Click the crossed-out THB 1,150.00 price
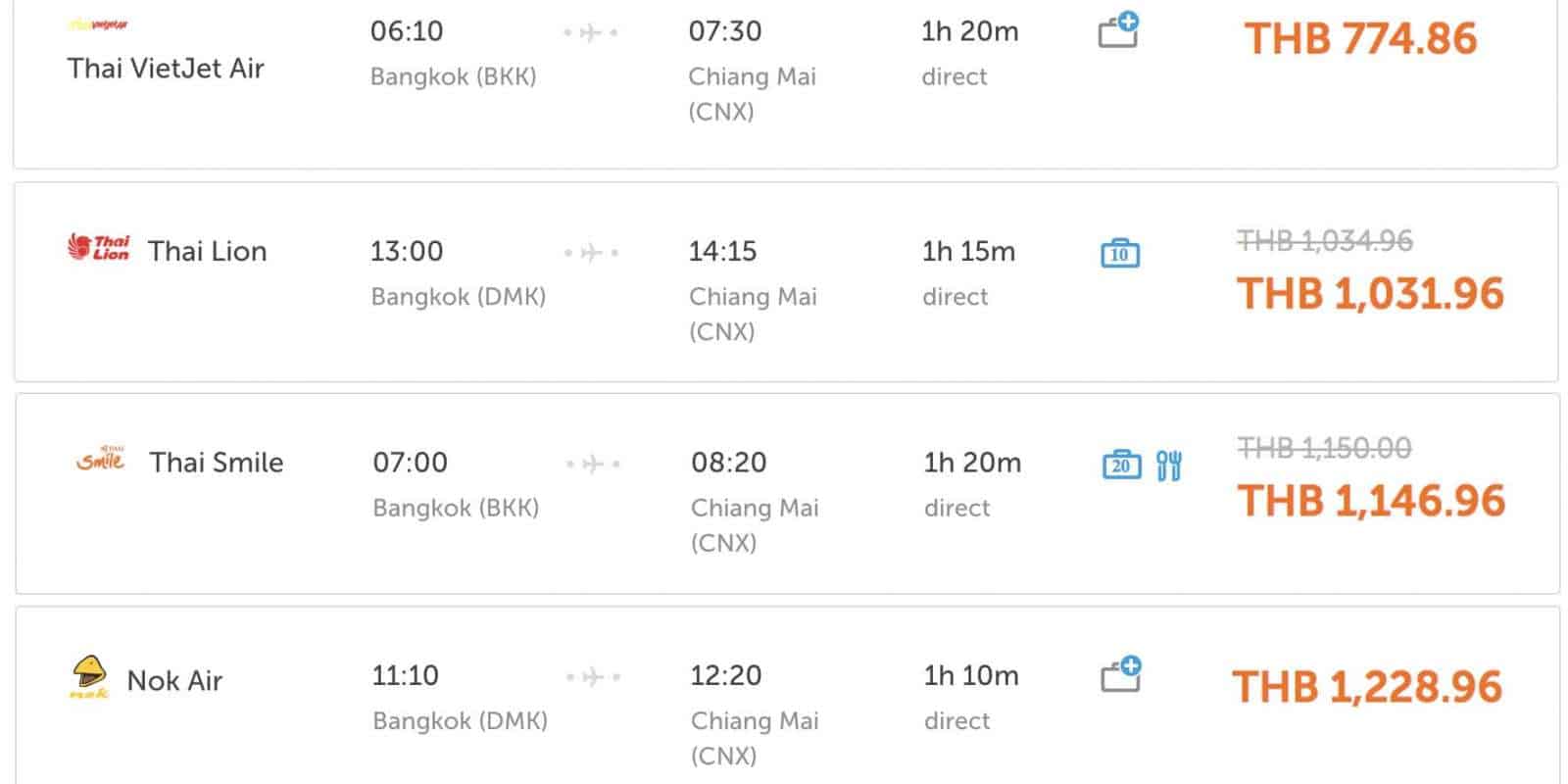This screenshot has width=1568, height=784. pyautogui.click(x=1324, y=448)
